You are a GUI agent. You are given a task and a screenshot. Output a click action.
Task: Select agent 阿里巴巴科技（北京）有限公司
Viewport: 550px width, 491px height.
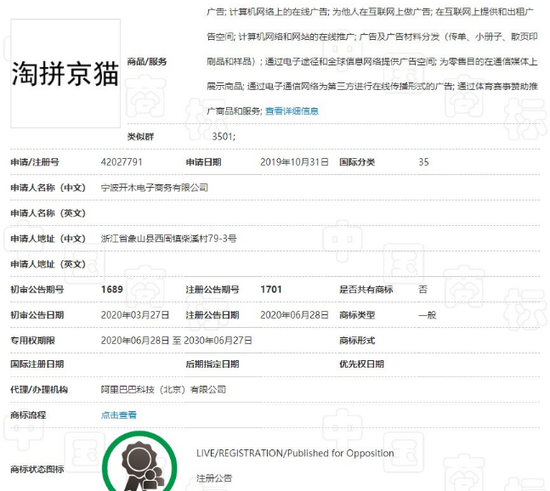coord(163,390)
